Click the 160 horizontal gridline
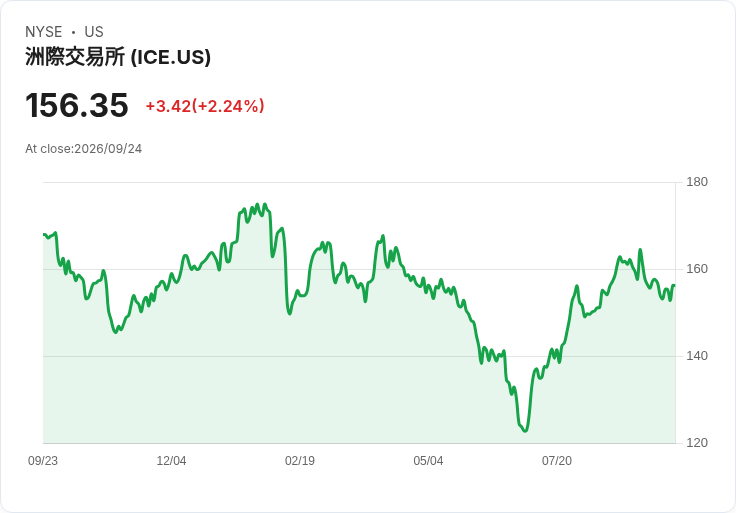 coord(359,269)
